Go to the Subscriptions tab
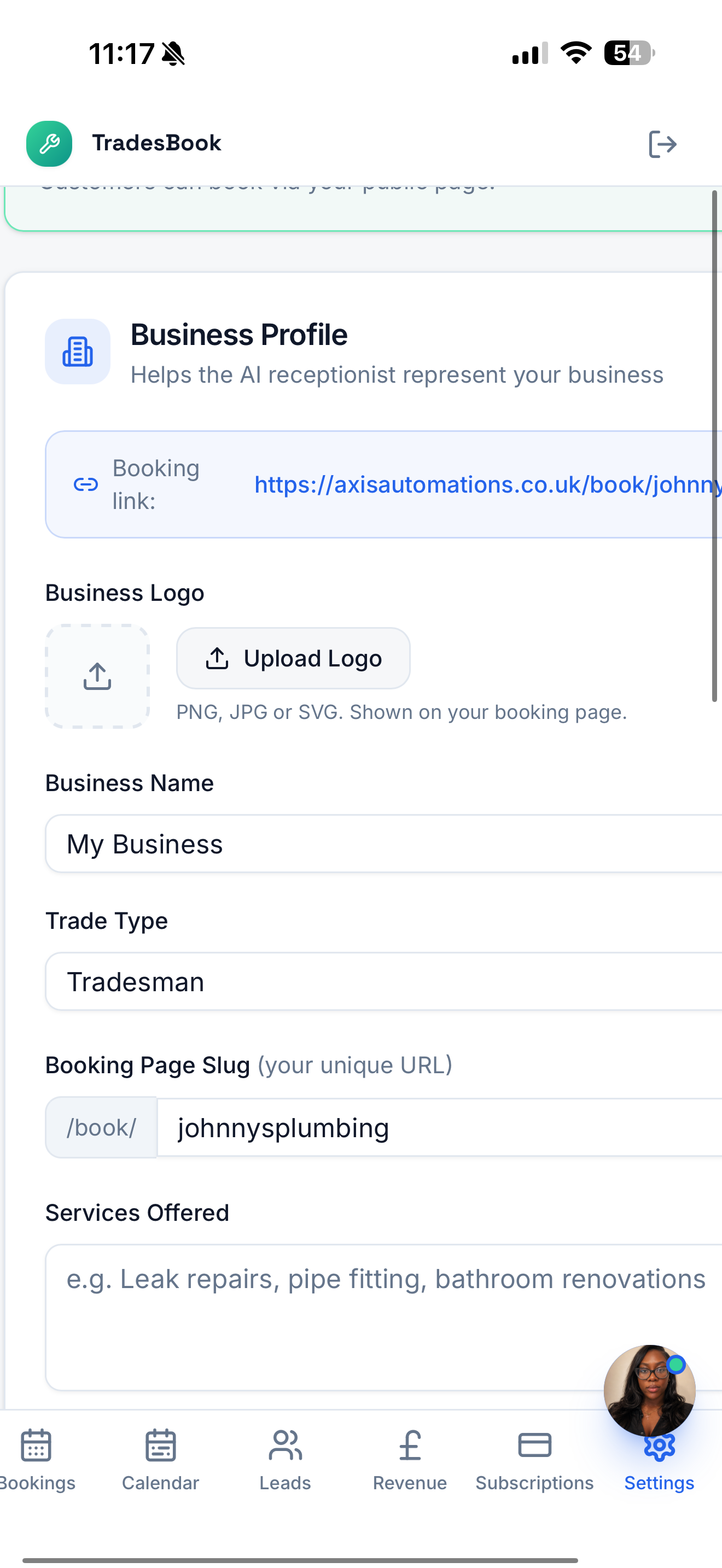This screenshot has height=1568, width=722. coord(534,1460)
